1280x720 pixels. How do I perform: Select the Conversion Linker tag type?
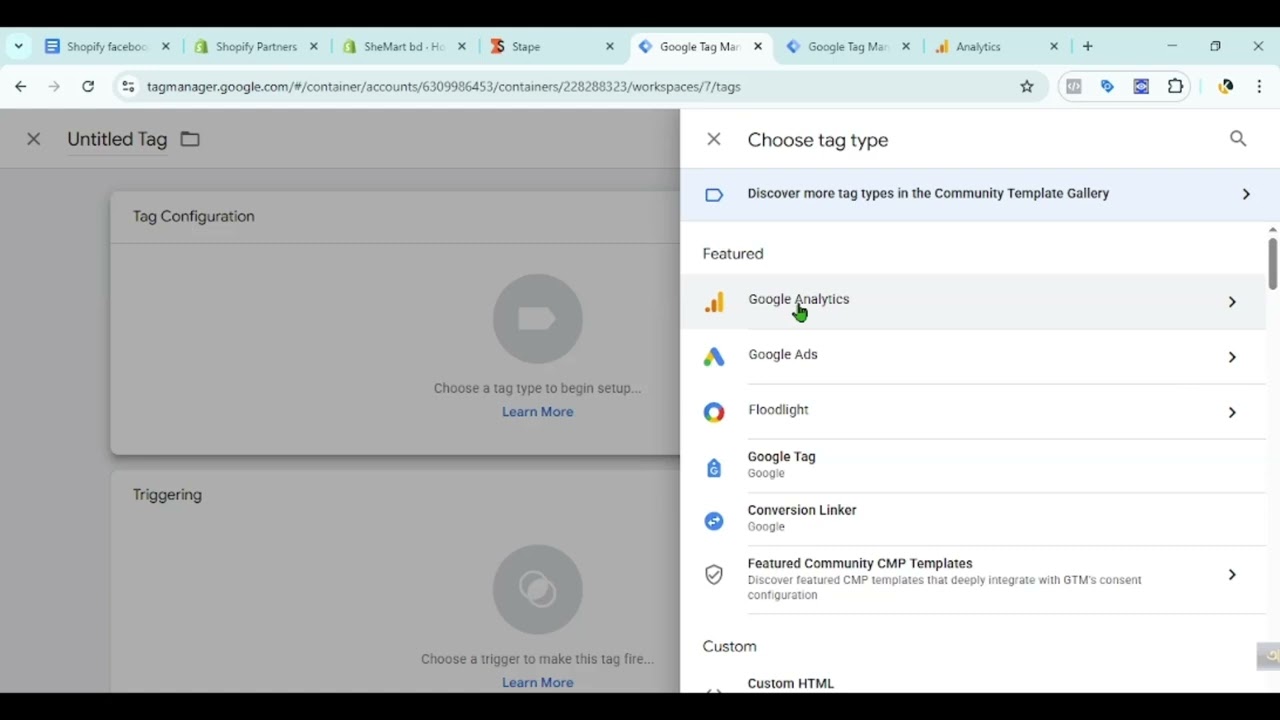973,519
